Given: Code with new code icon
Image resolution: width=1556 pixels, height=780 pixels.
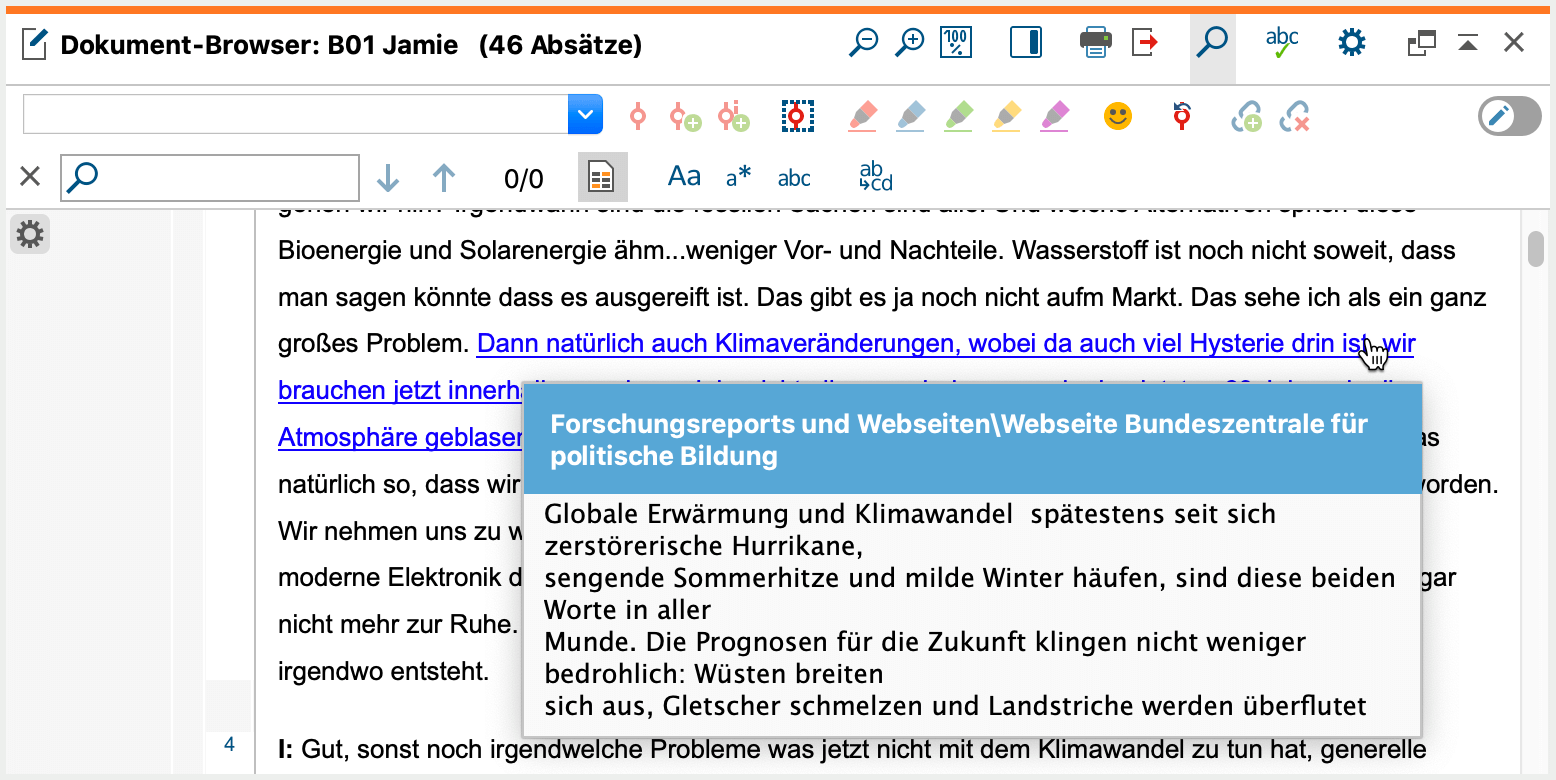Looking at the screenshot, I should pos(685,117).
